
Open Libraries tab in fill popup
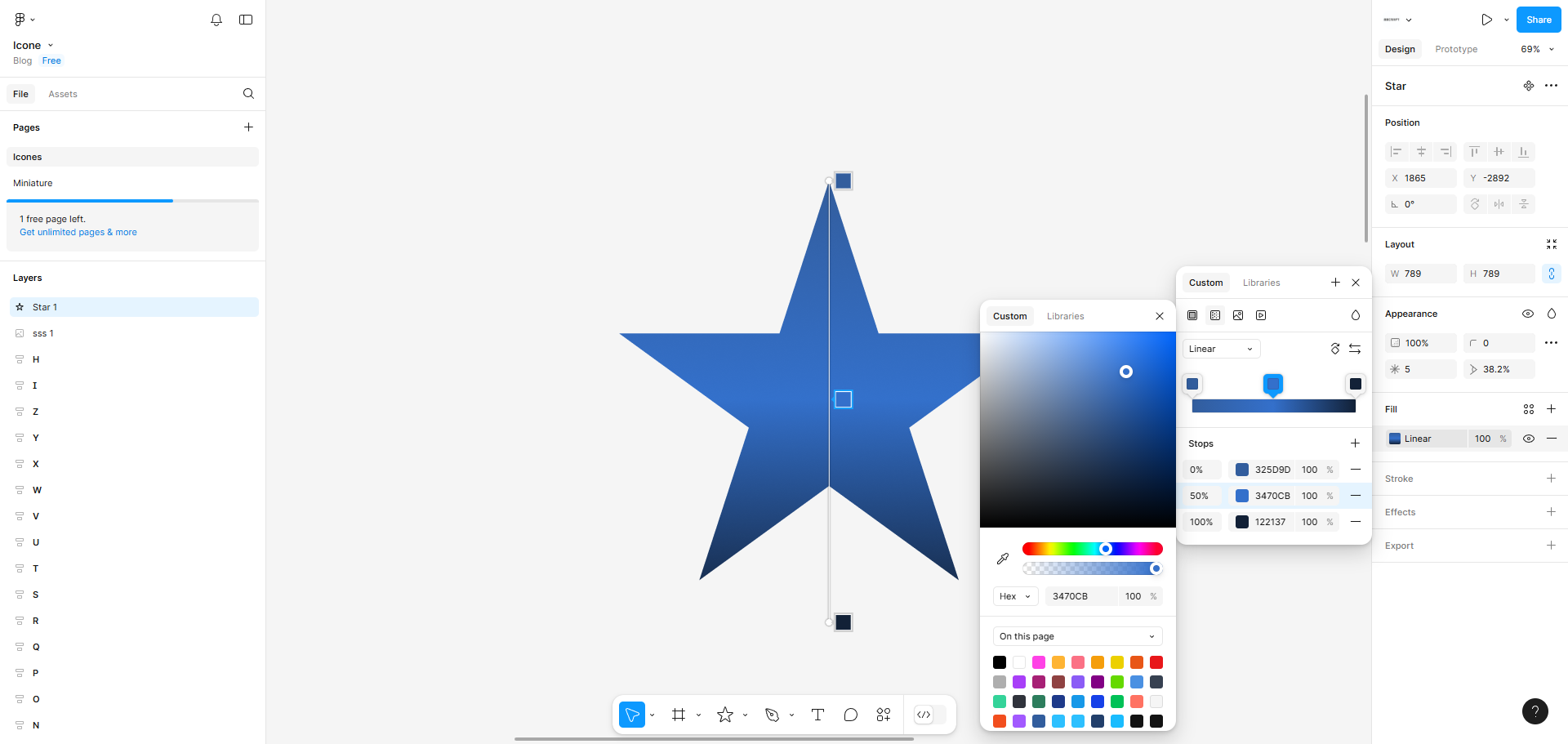coord(1262,283)
